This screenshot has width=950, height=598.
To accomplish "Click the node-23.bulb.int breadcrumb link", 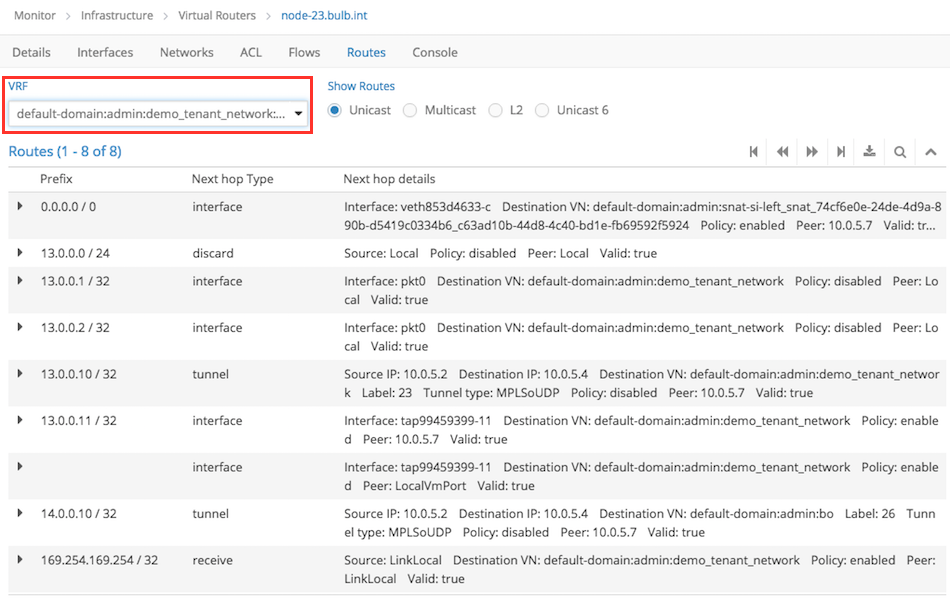I will pos(324,15).
